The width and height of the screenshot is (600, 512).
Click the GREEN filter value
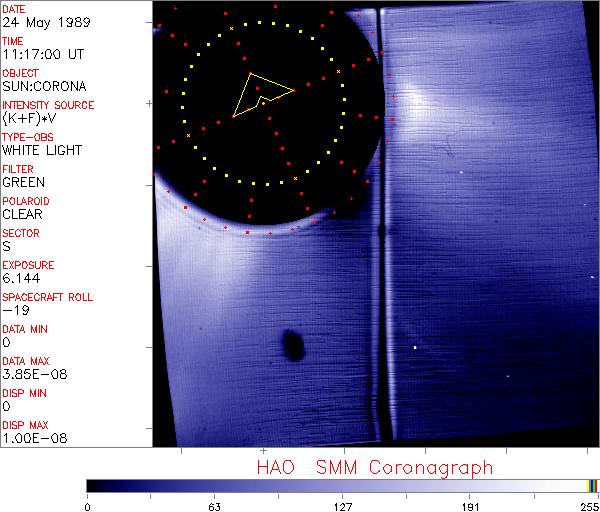pyautogui.click(x=23, y=182)
